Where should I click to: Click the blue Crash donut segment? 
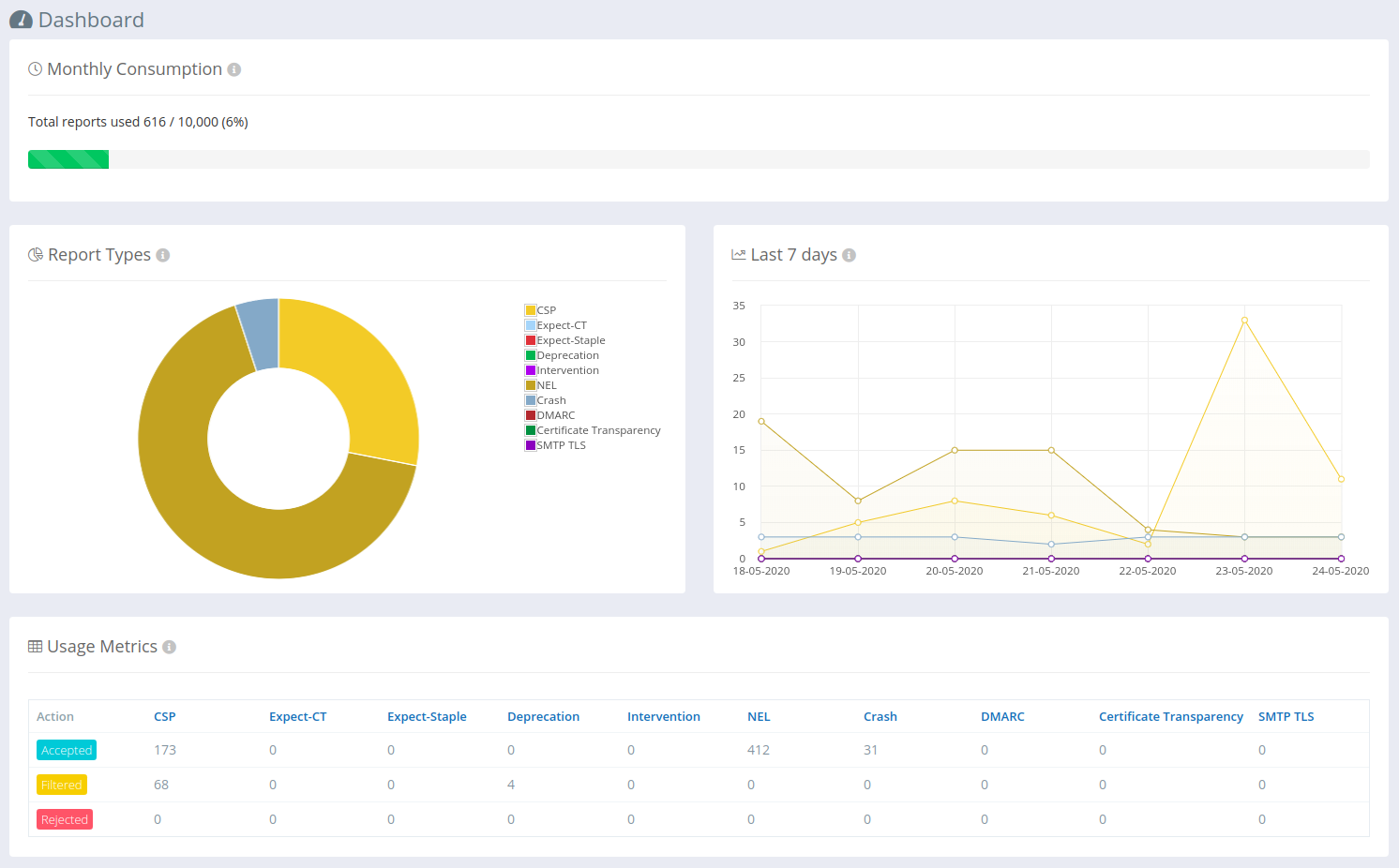click(x=261, y=334)
